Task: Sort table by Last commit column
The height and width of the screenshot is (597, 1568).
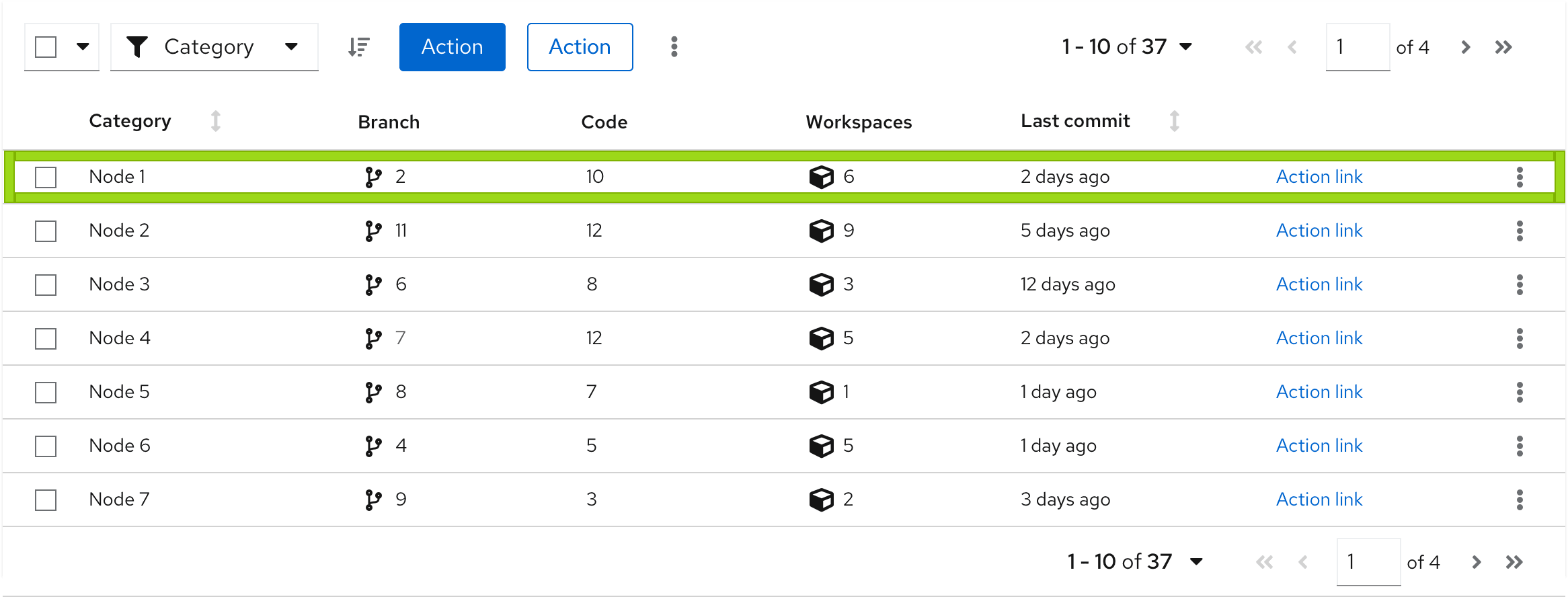Action: (x=1174, y=121)
